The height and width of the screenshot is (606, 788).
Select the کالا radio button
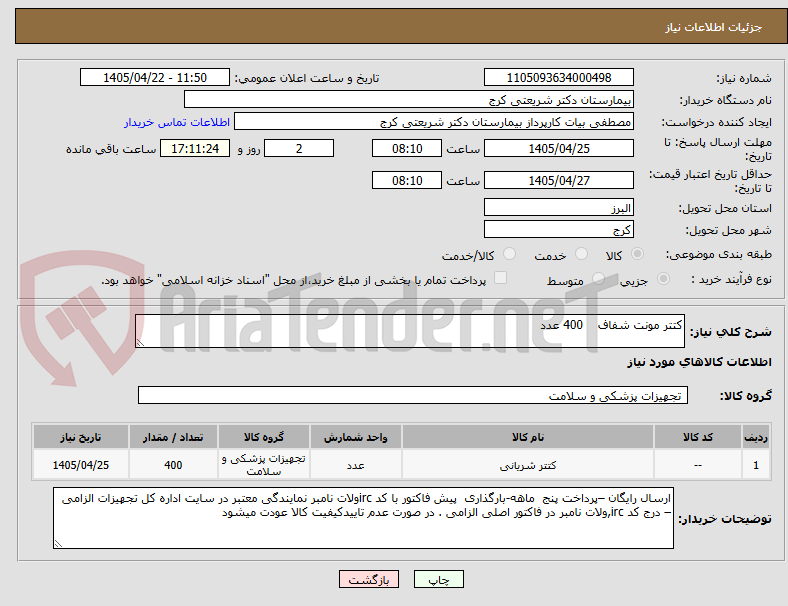coord(637,254)
